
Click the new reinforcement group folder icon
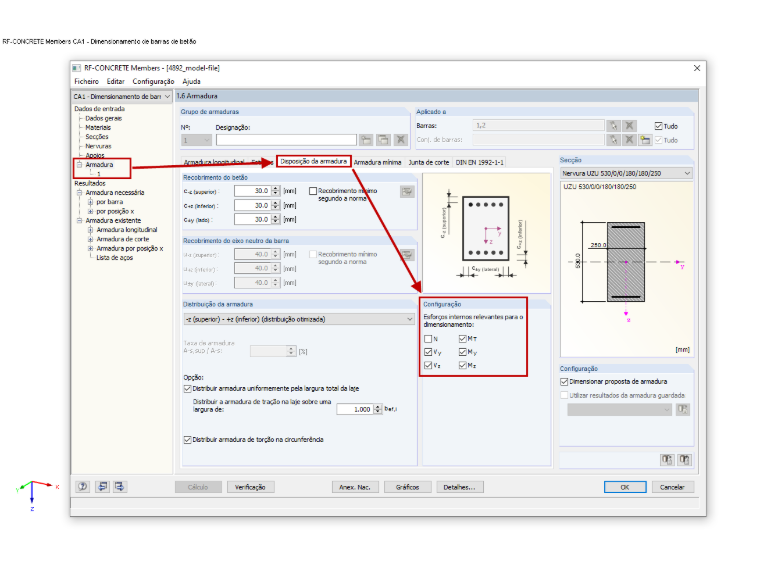point(366,140)
